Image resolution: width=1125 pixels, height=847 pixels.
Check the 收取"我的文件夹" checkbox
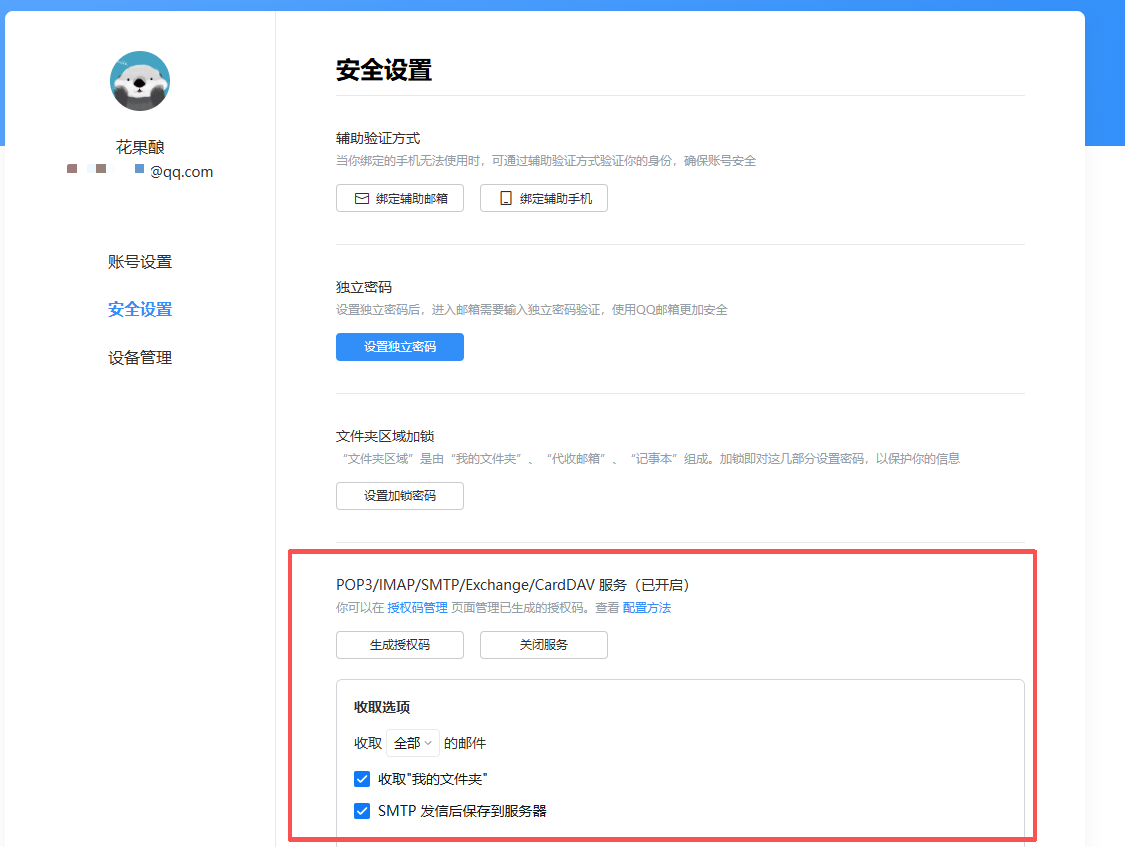click(x=362, y=779)
